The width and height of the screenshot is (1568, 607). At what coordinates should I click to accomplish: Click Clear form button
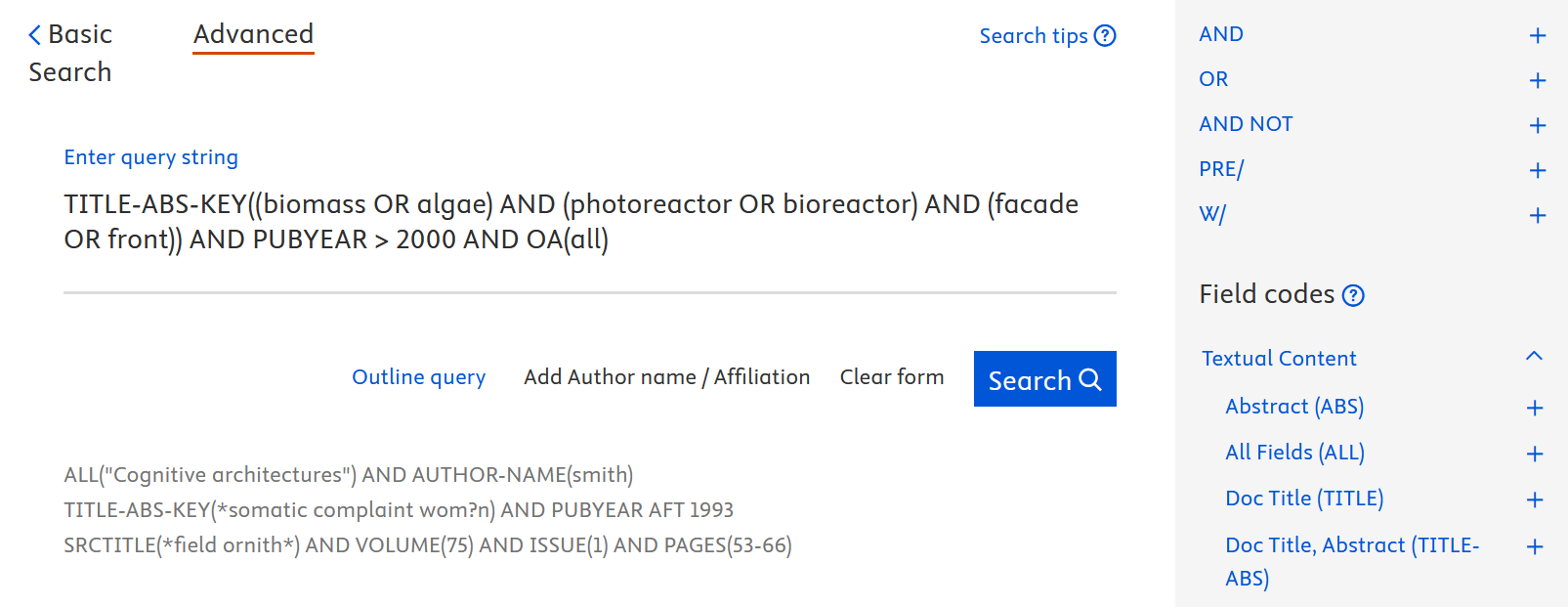(891, 377)
